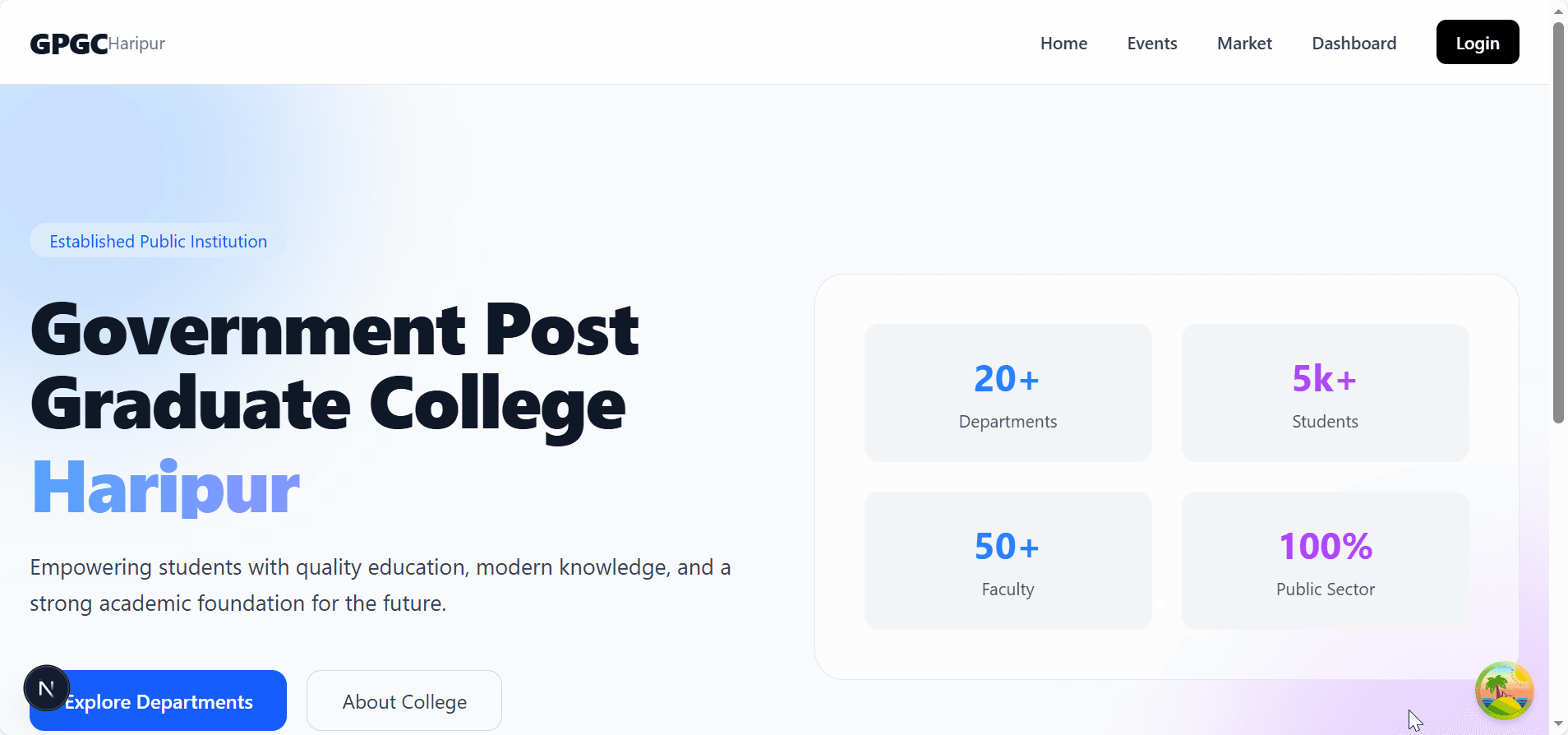This screenshot has width=1568, height=735.
Task: Click the 20+ Departments stat card
Action: tap(1007, 393)
